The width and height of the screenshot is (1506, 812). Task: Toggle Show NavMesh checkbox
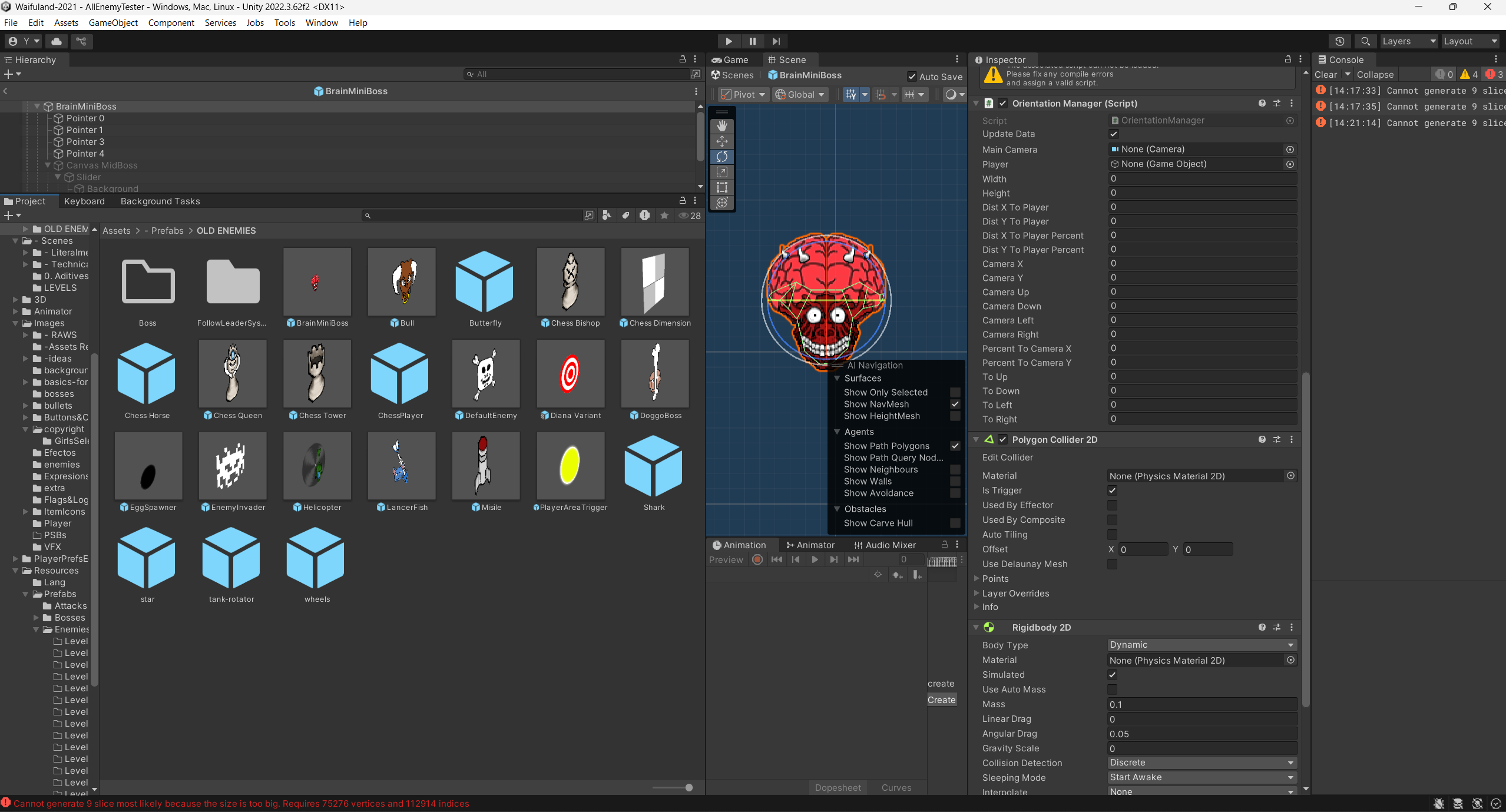[x=955, y=404]
